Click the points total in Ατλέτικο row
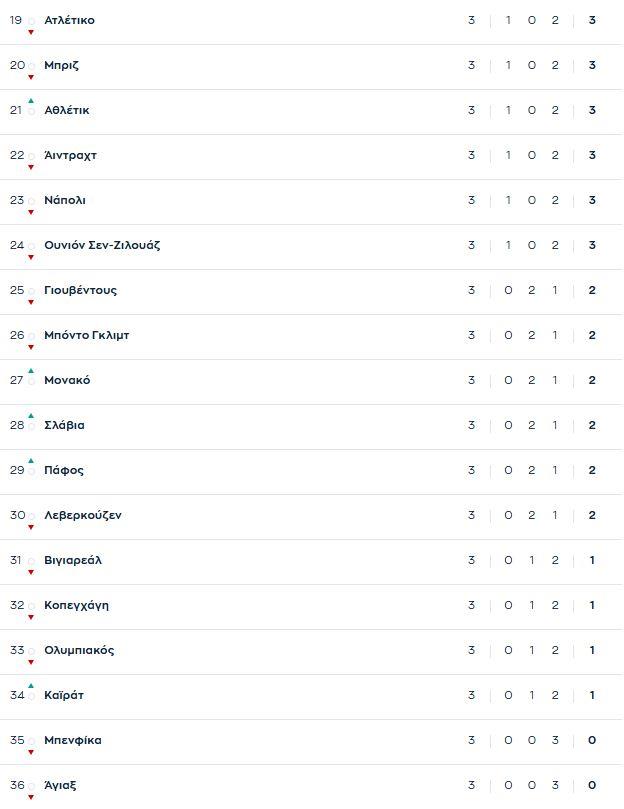Image resolution: width=624 pixels, height=809 pixels. point(592,20)
